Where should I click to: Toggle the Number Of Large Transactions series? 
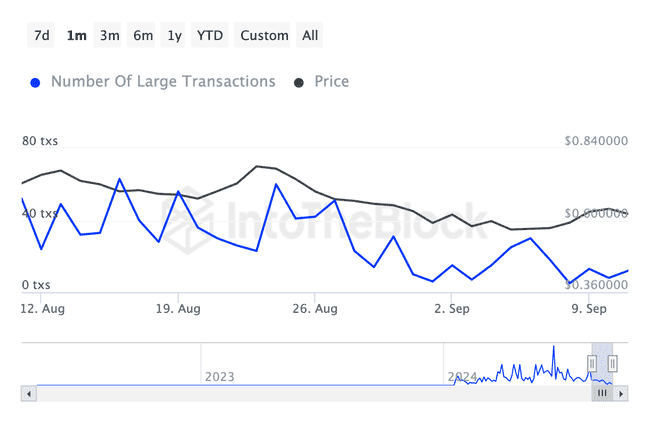click(x=163, y=82)
